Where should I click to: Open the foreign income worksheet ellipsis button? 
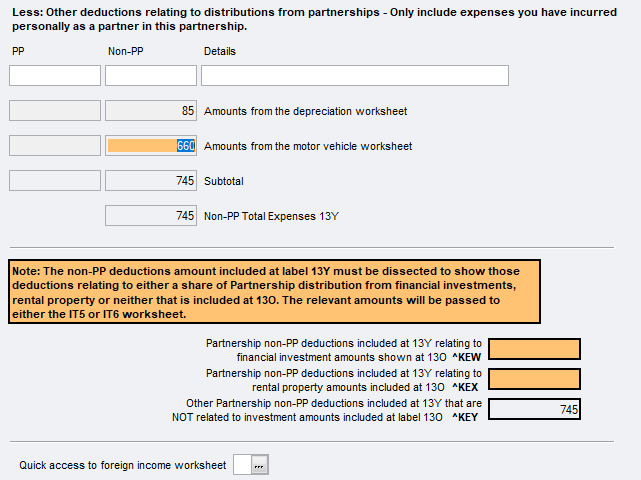tap(260, 465)
